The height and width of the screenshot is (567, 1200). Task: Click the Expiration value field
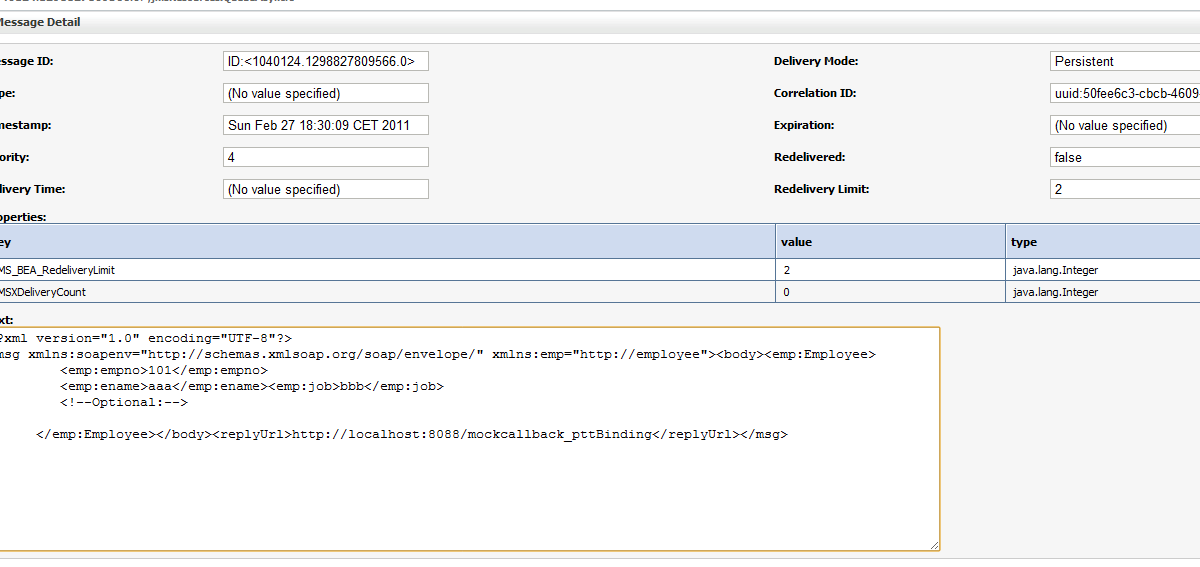(x=1125, y=125)
